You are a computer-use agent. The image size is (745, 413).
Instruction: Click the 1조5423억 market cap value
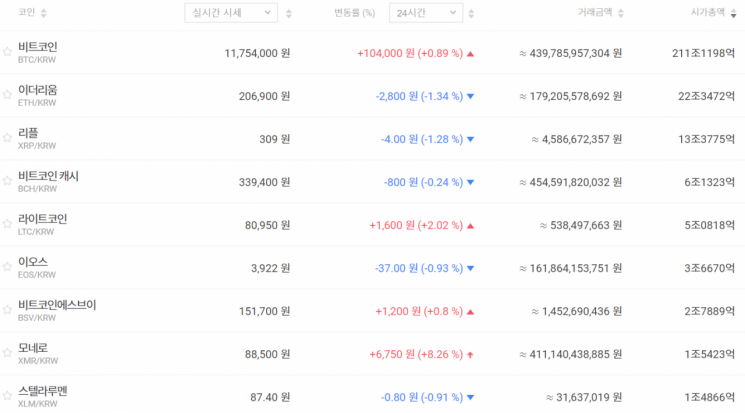coord(710,355)
